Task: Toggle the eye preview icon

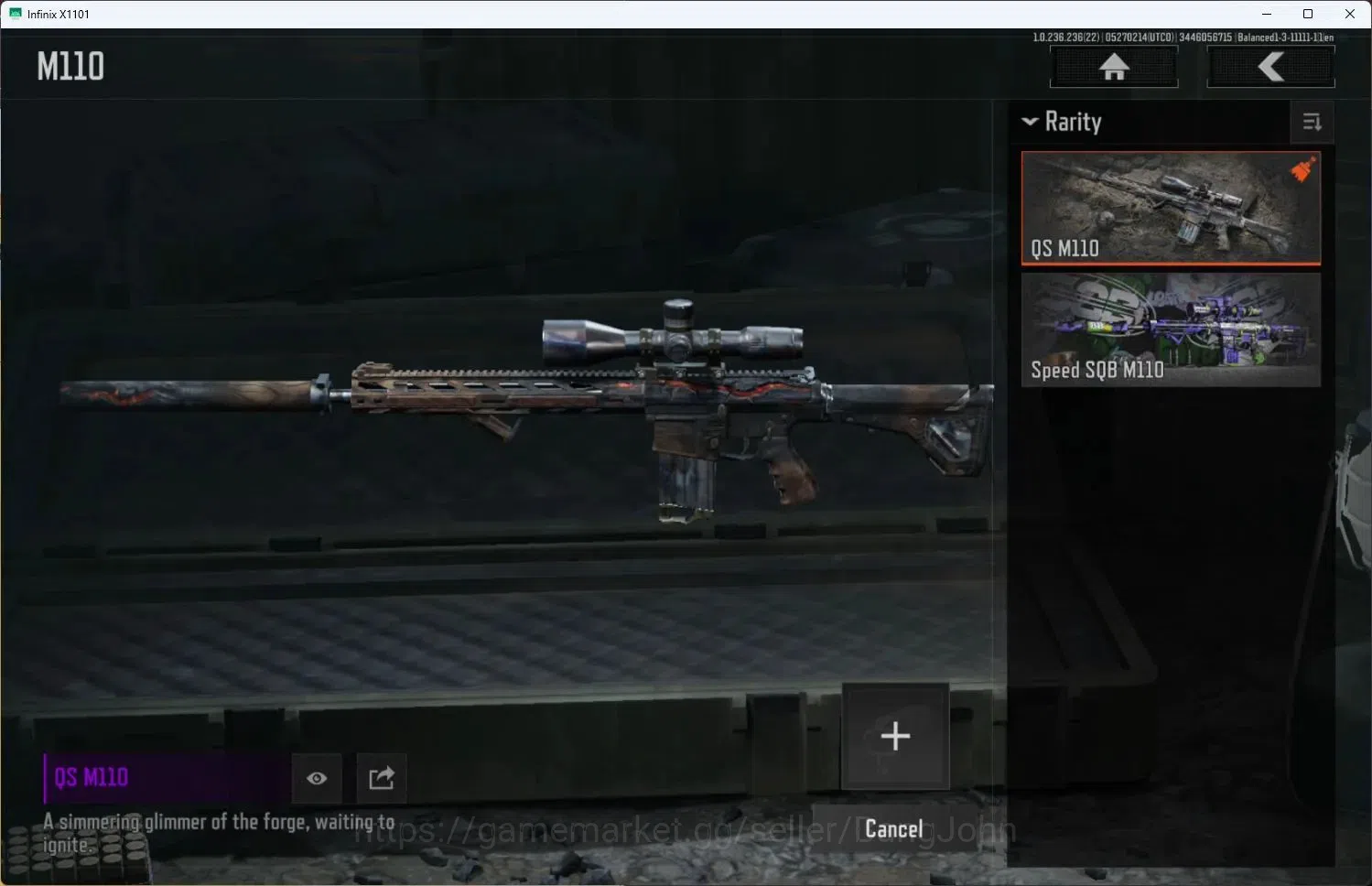Action: pos(317,778)
